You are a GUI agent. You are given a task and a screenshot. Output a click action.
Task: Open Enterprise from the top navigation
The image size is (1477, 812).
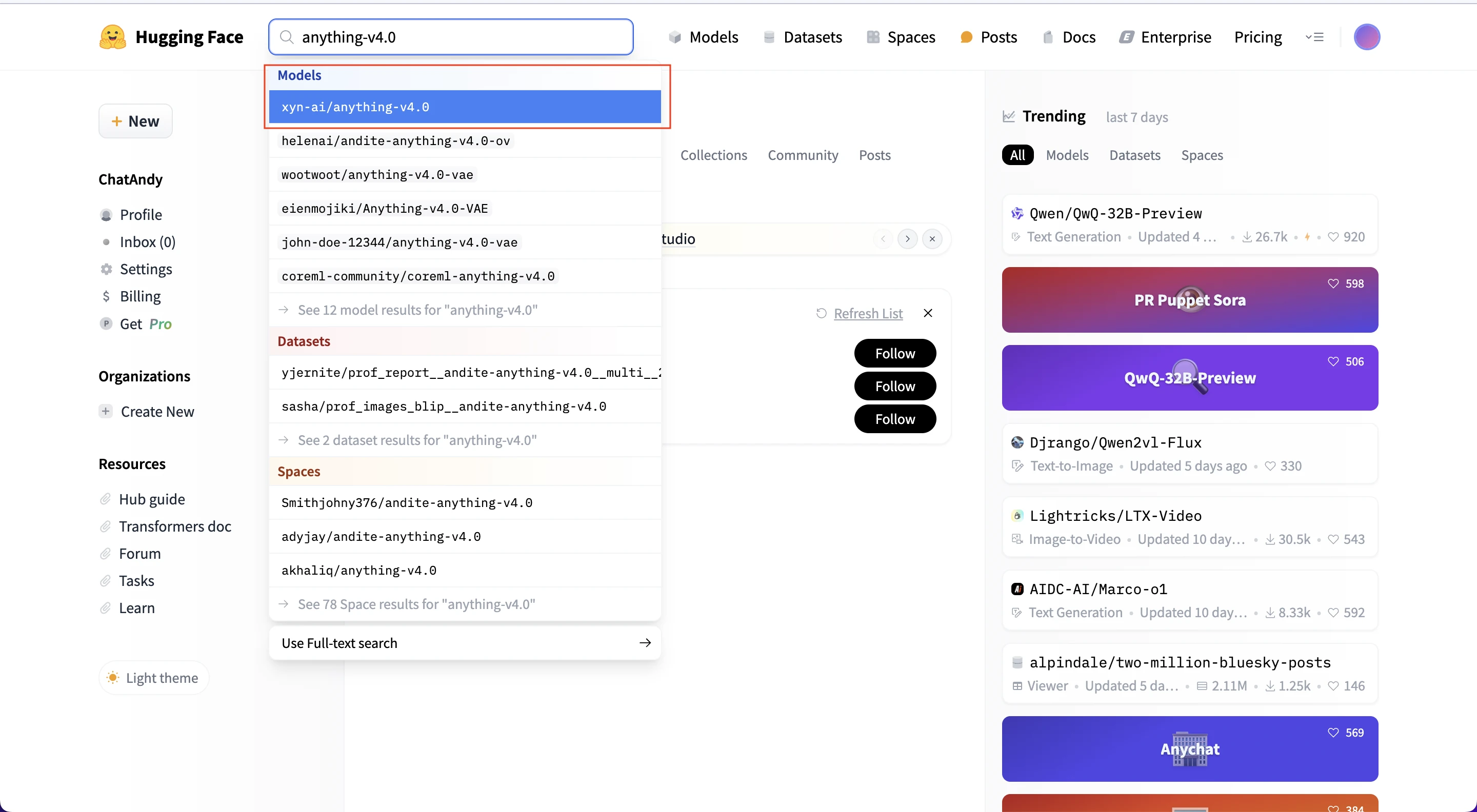point(1165,37)
